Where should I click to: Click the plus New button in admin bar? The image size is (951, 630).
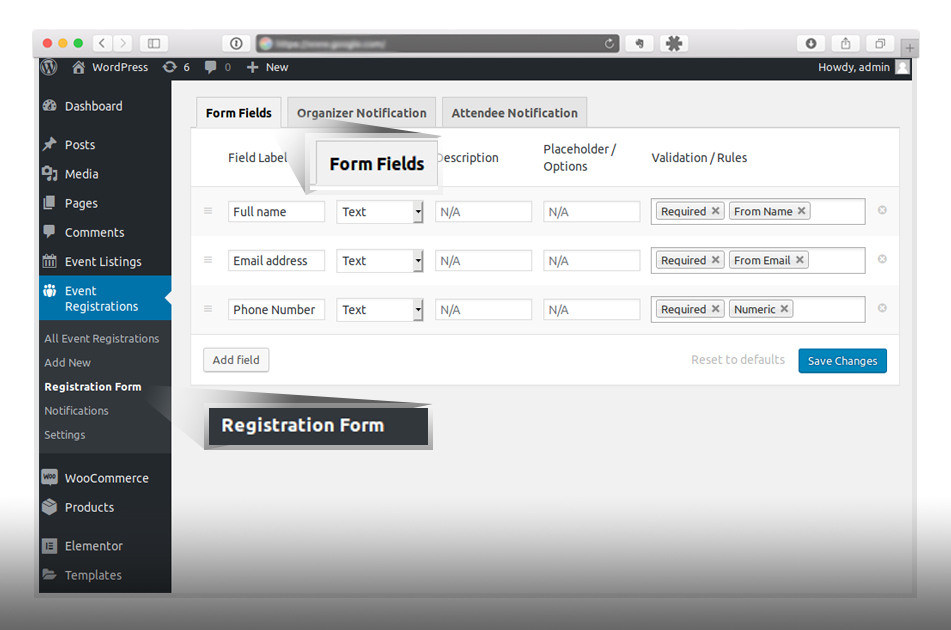(267, 67)
